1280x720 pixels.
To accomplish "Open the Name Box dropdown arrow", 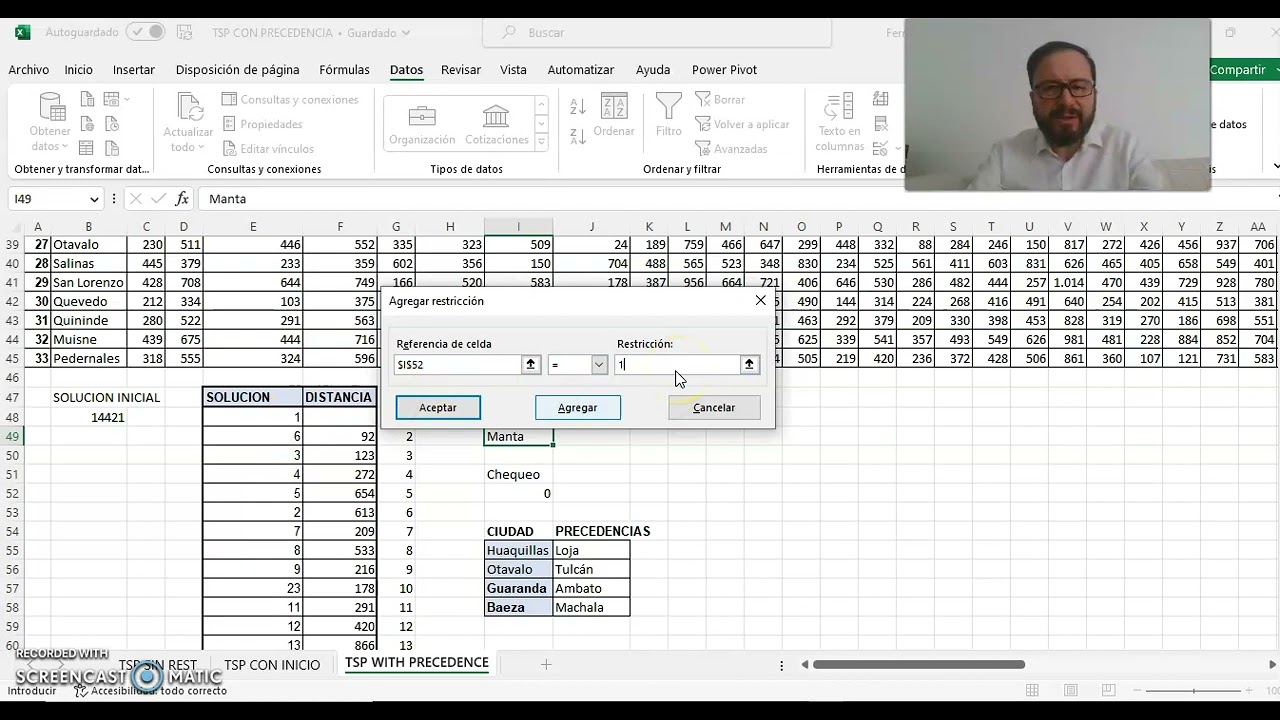I will coord(96,199).
